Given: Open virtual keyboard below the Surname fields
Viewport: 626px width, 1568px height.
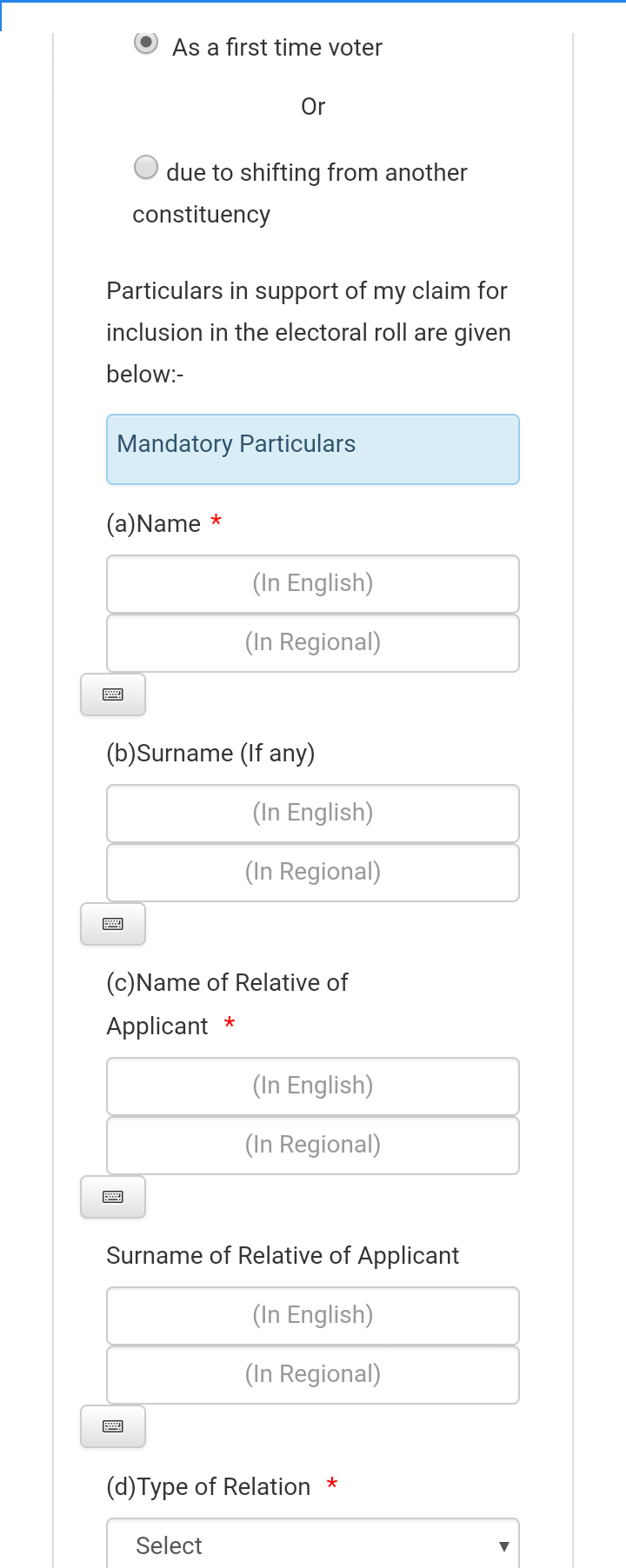Looking at the screenshot, I should click(113, 924).
